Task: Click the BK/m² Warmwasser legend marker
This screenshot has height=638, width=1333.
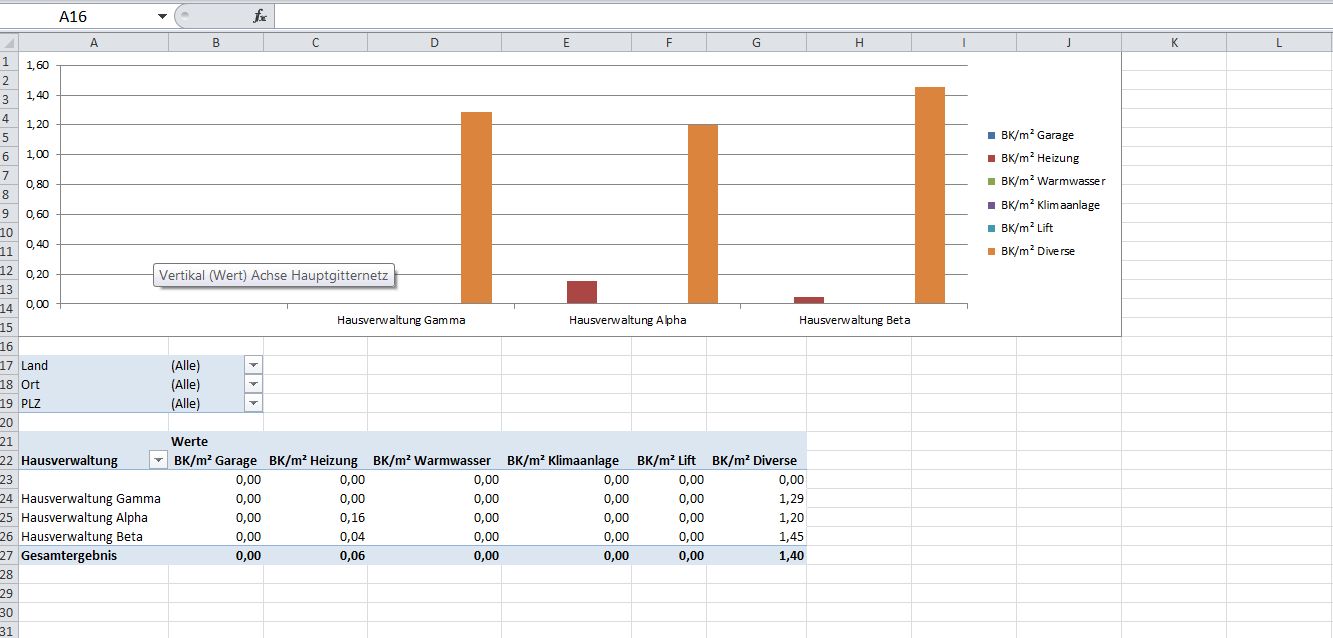Action: click(x=991, y=181)
